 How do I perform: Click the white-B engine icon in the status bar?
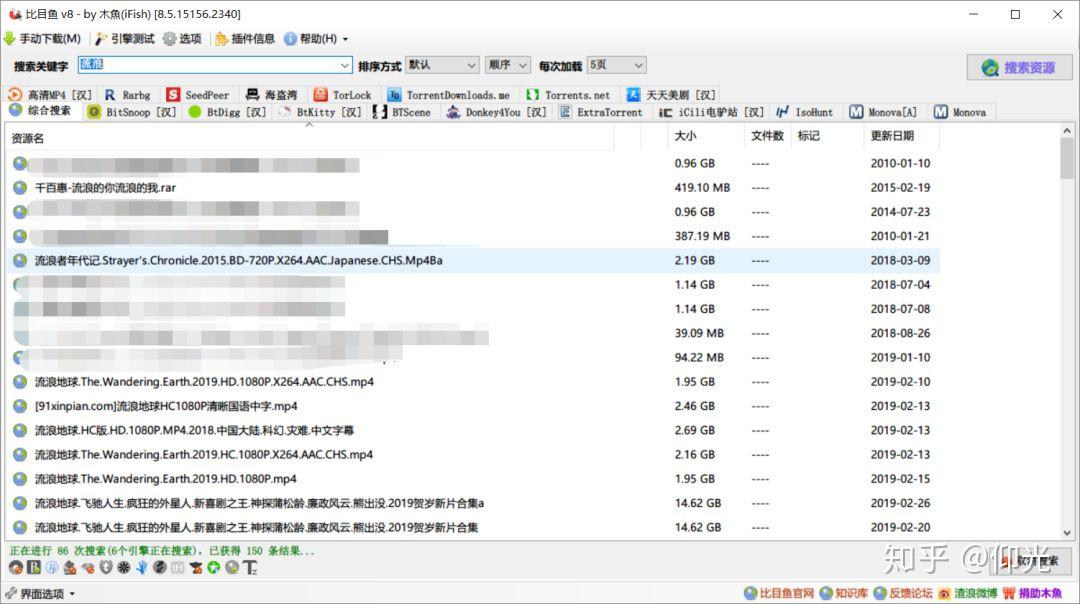(34, 567)
